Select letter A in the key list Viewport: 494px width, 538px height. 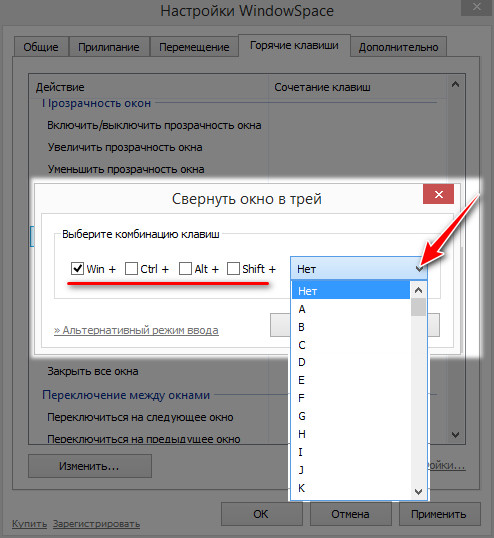coord(351,309)
